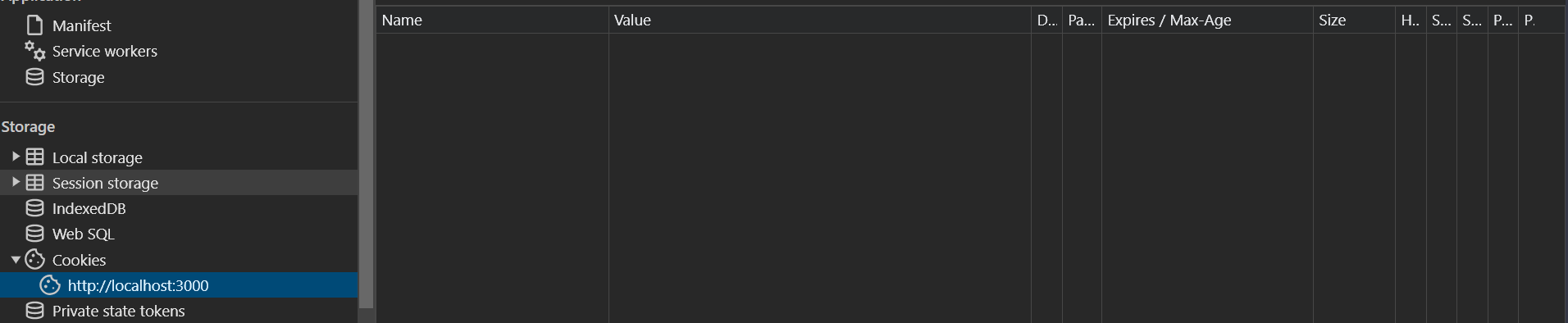Screen dimensions: 1568x323
Task: Click the sidebar vertical scrollbar
Action: pos(367,152)
